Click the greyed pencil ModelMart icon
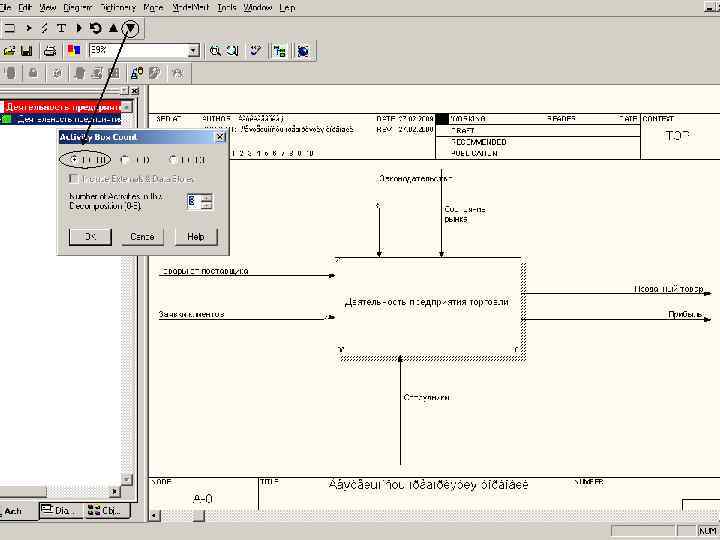Screen dimensions: 720x540 155,73
